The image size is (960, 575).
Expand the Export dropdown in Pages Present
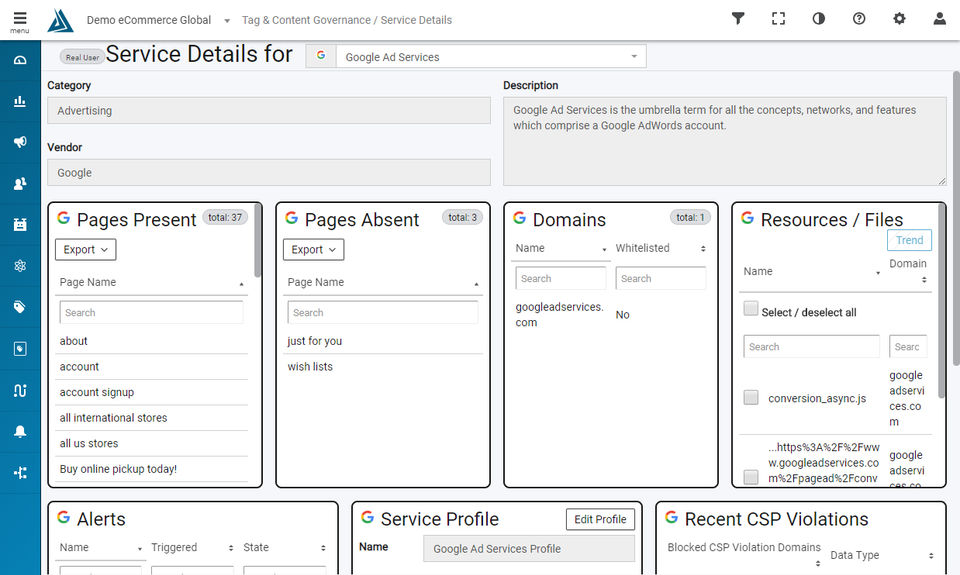click(x=86, y=250)
